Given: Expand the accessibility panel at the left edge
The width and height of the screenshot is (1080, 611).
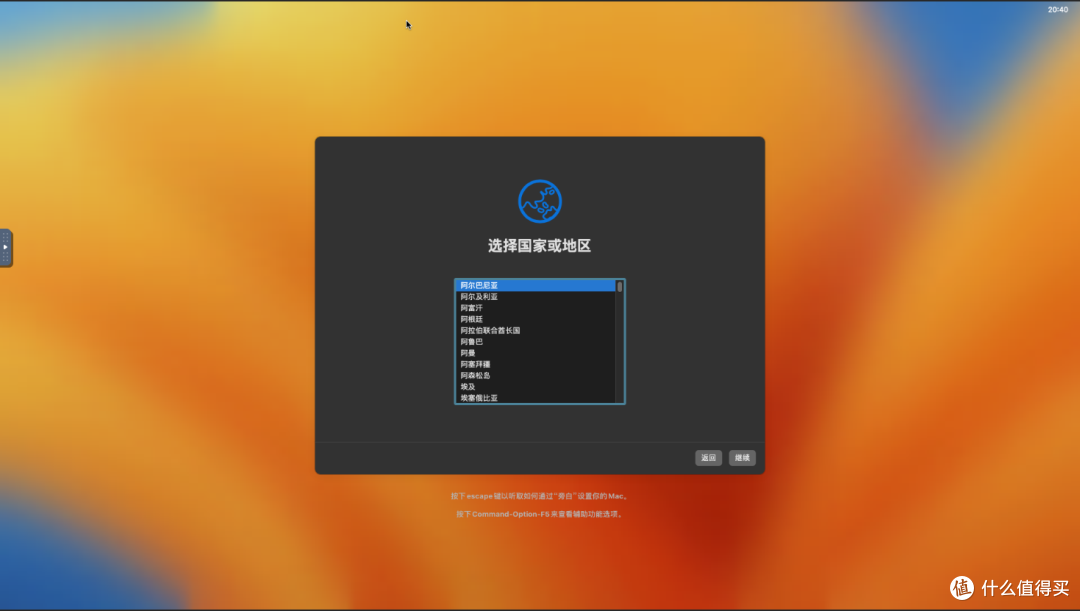Looking at the screenshot, I should [4, 249].
